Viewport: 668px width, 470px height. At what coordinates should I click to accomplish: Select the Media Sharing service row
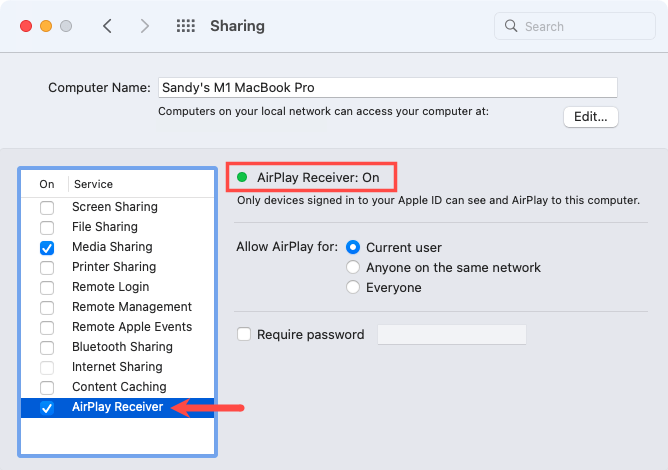coord(118,247)
